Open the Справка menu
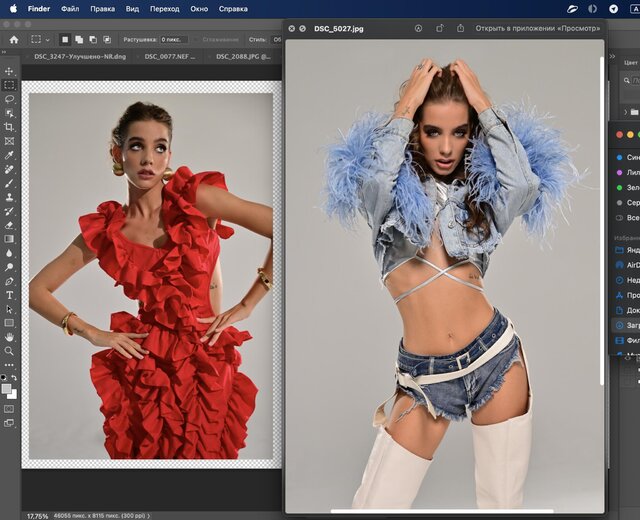The height and width of the screenshot is (520, 640). (233, 9)
